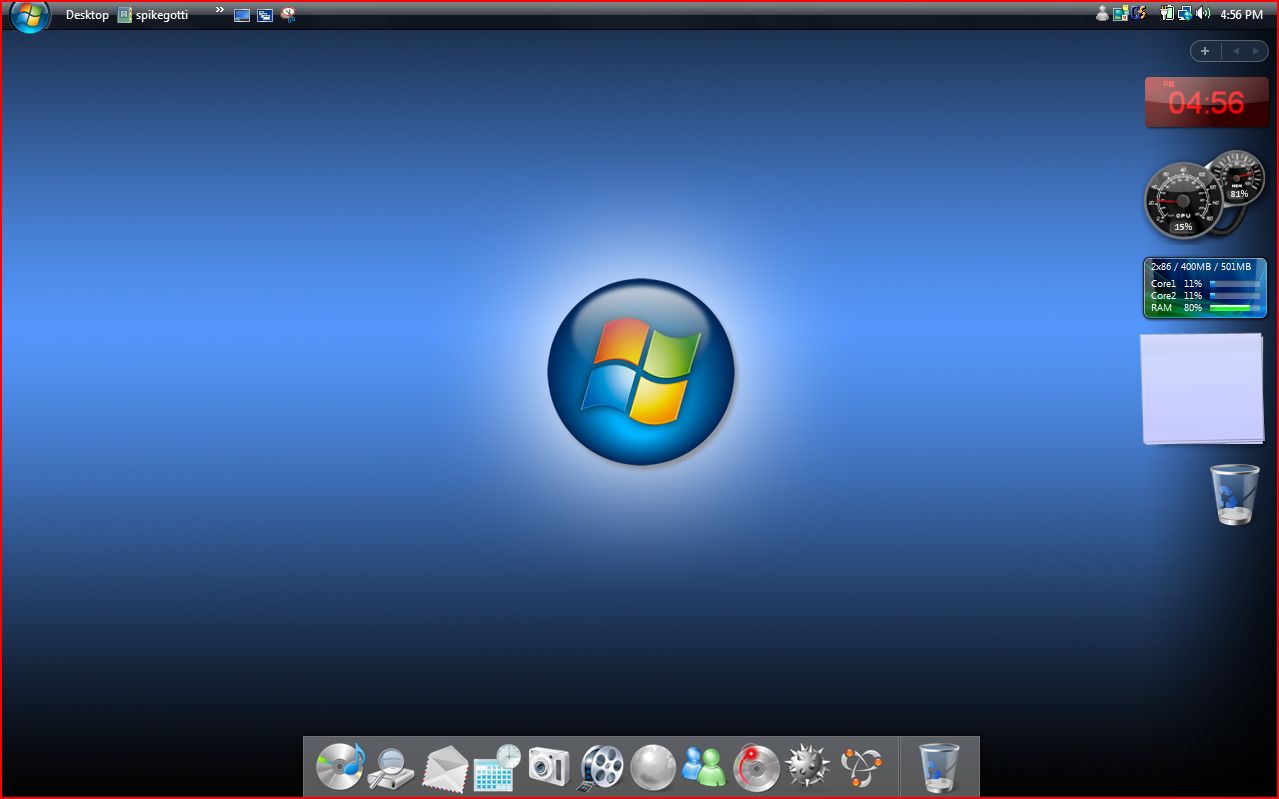The height and width of the screenshot is (799, 1279).
Task: Click the CPU speedometer gauge
Action: click(x=1183, y=201)
